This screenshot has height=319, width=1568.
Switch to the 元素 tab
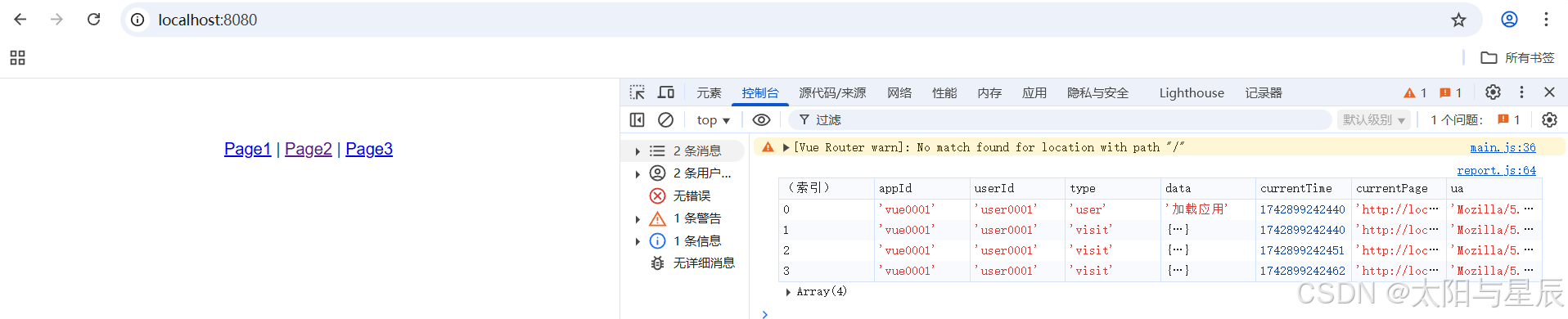coord(709,93)
